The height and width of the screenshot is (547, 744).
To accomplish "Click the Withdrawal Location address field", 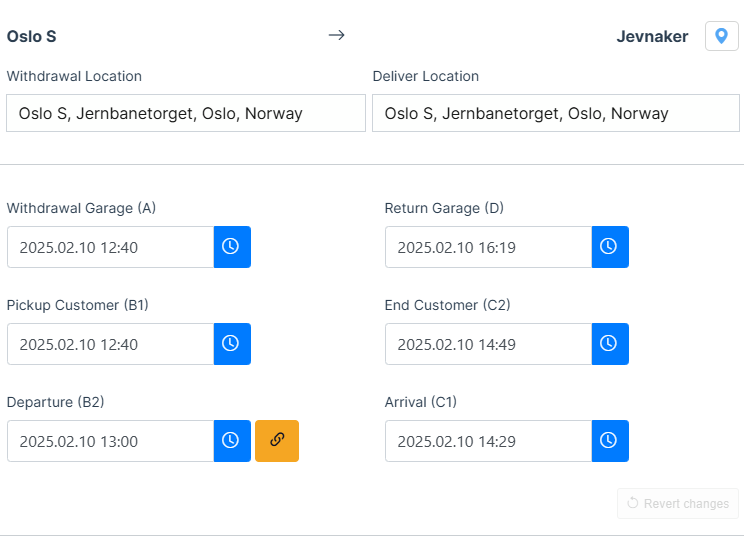I will [186, 113].
